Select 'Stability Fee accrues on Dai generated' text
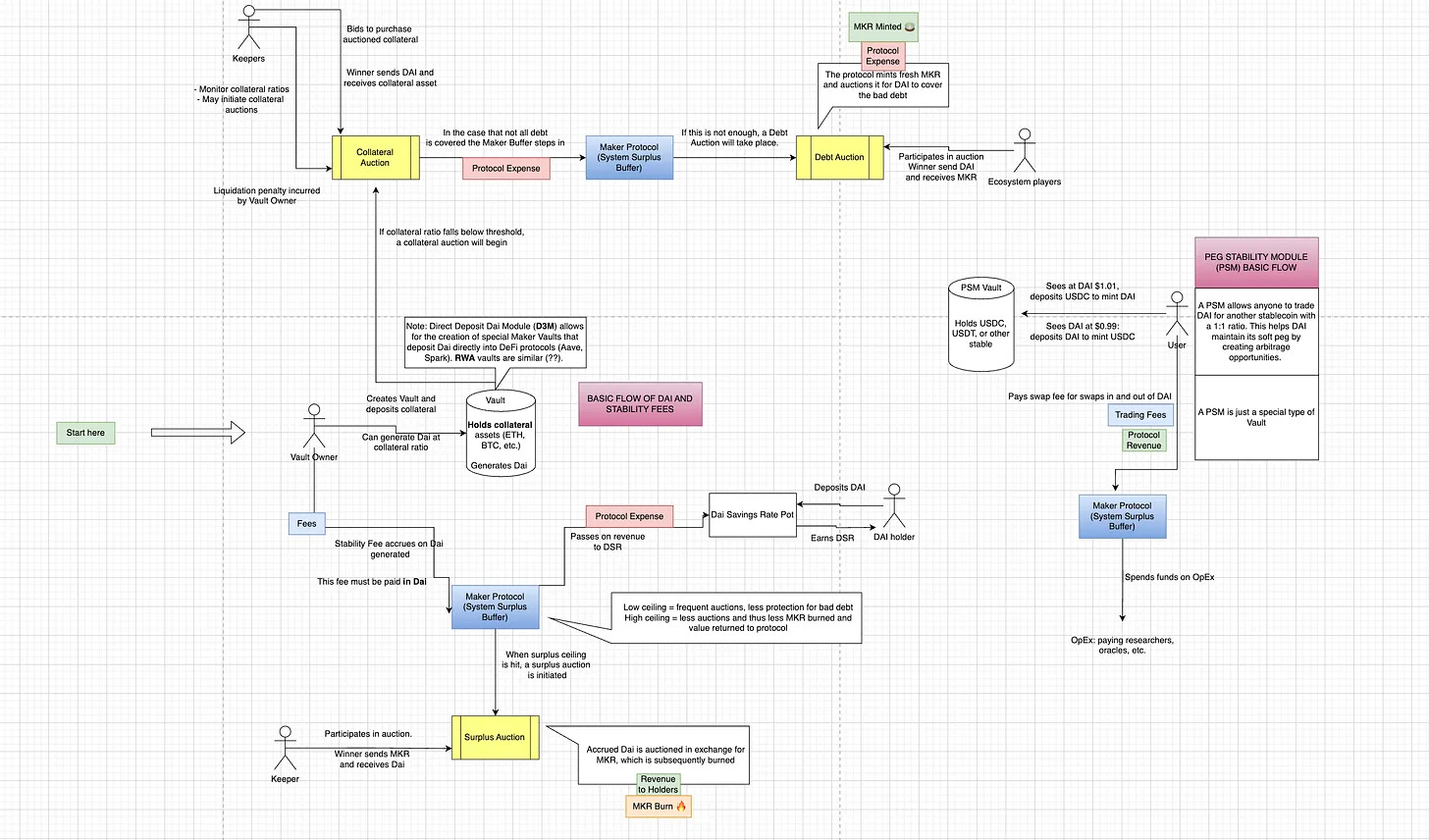 [389, 549]
